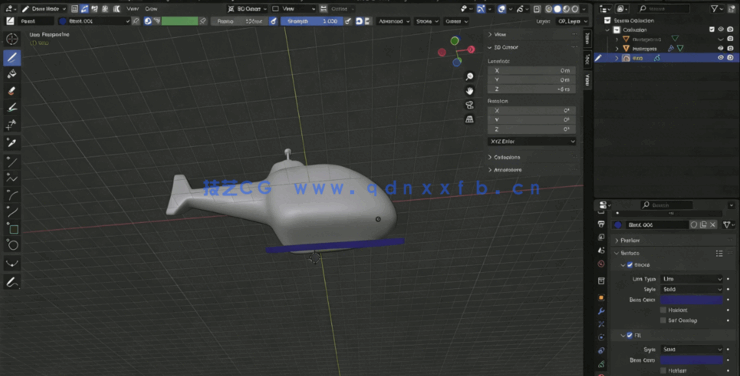
Task: Open the Draw menu in viewport header
Action: [x=151, y=8]
